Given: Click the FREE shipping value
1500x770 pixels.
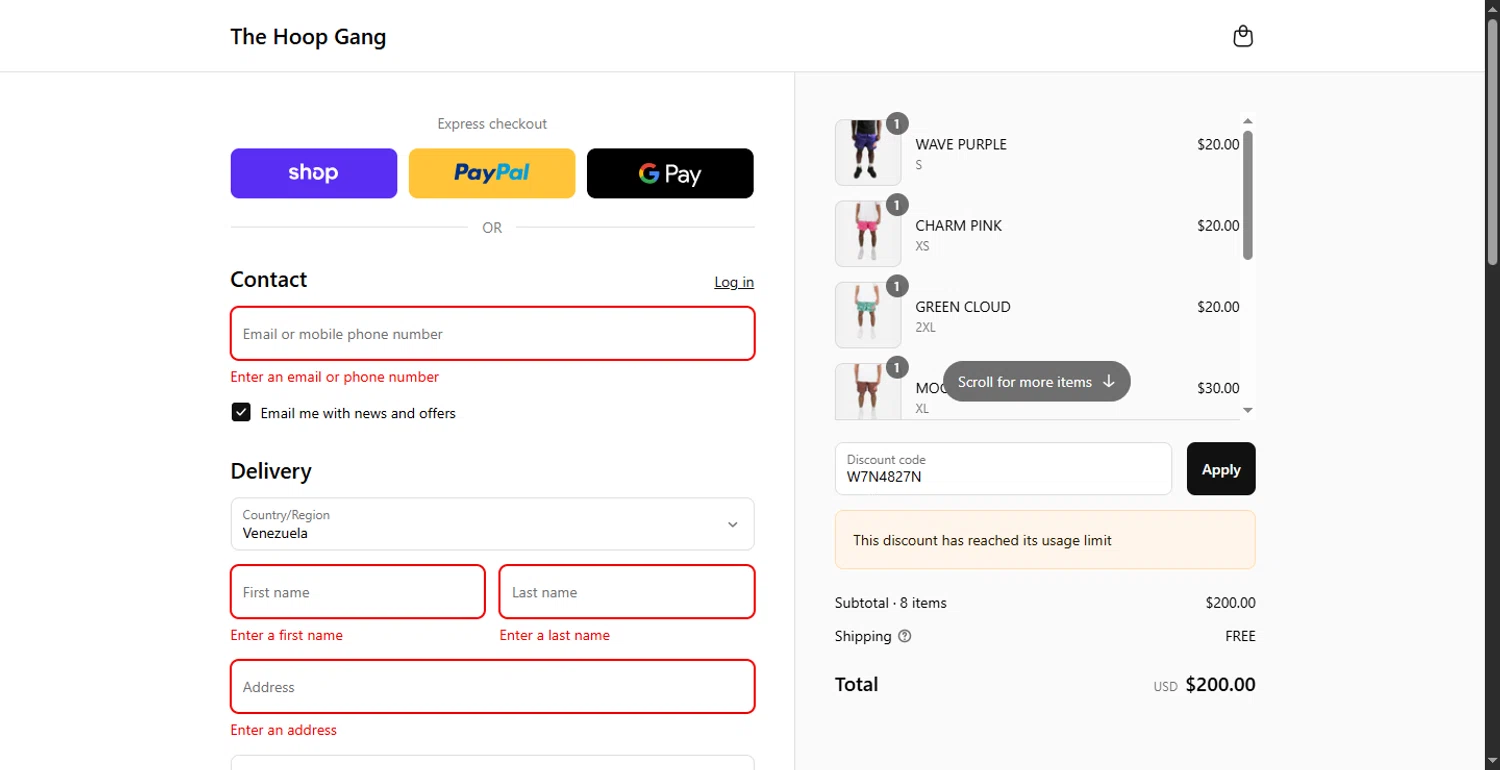Looking at the screenshot, I should point(1240,636).
